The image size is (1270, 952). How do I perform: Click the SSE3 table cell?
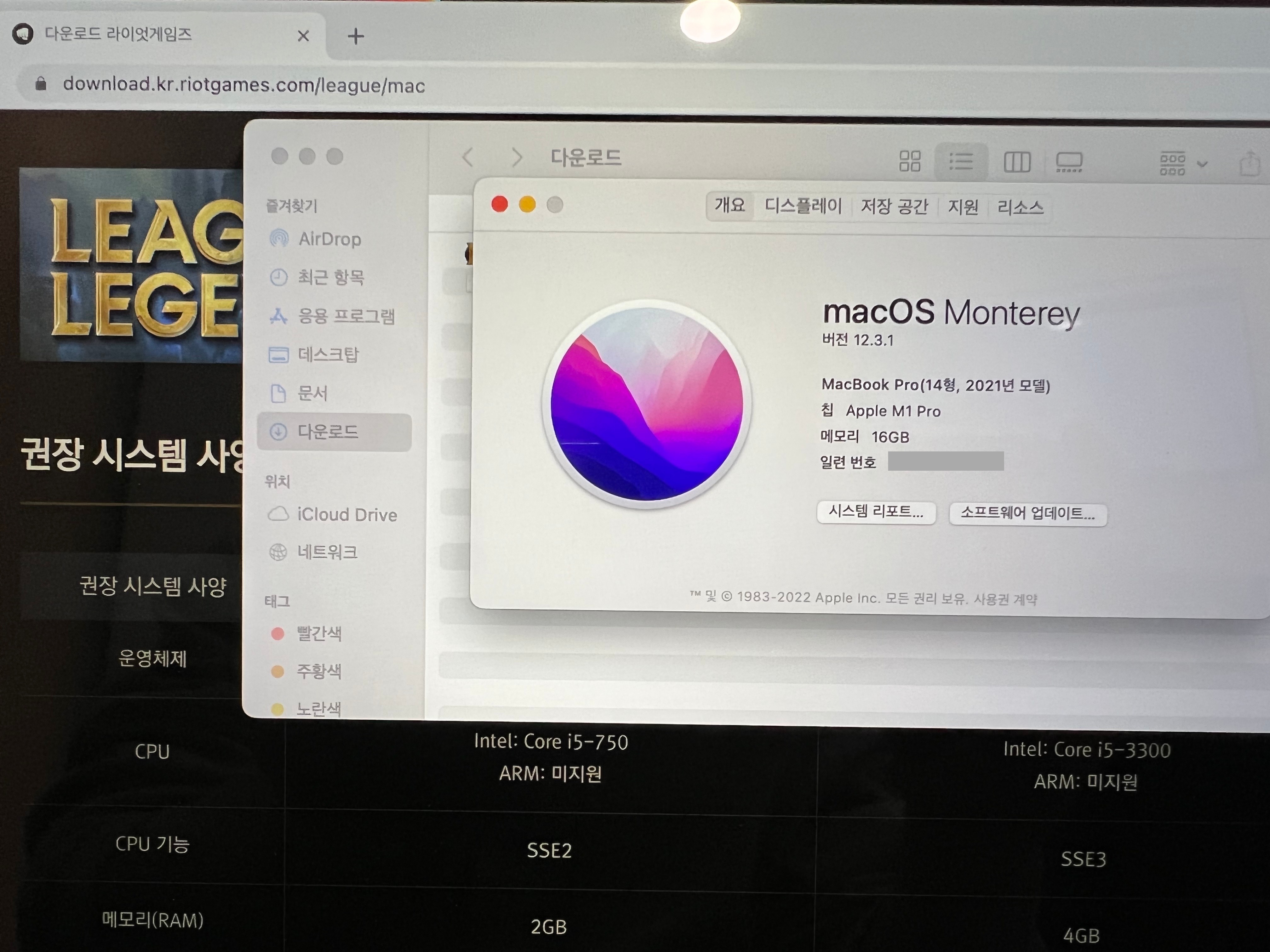(1084, 859)
